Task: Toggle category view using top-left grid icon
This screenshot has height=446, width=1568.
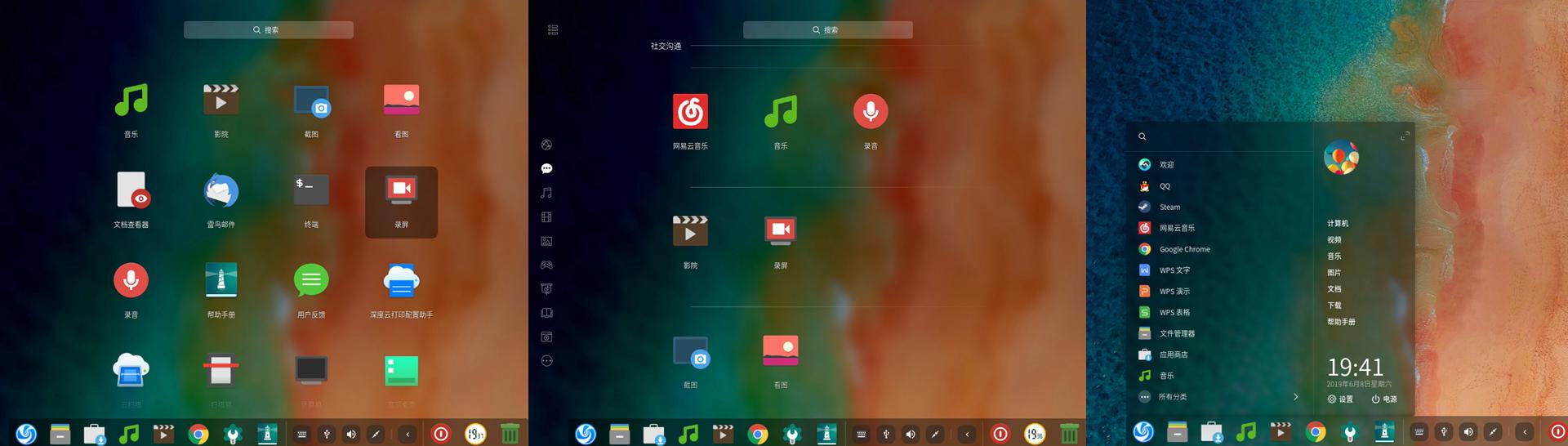Action: [x=552, y=29]
